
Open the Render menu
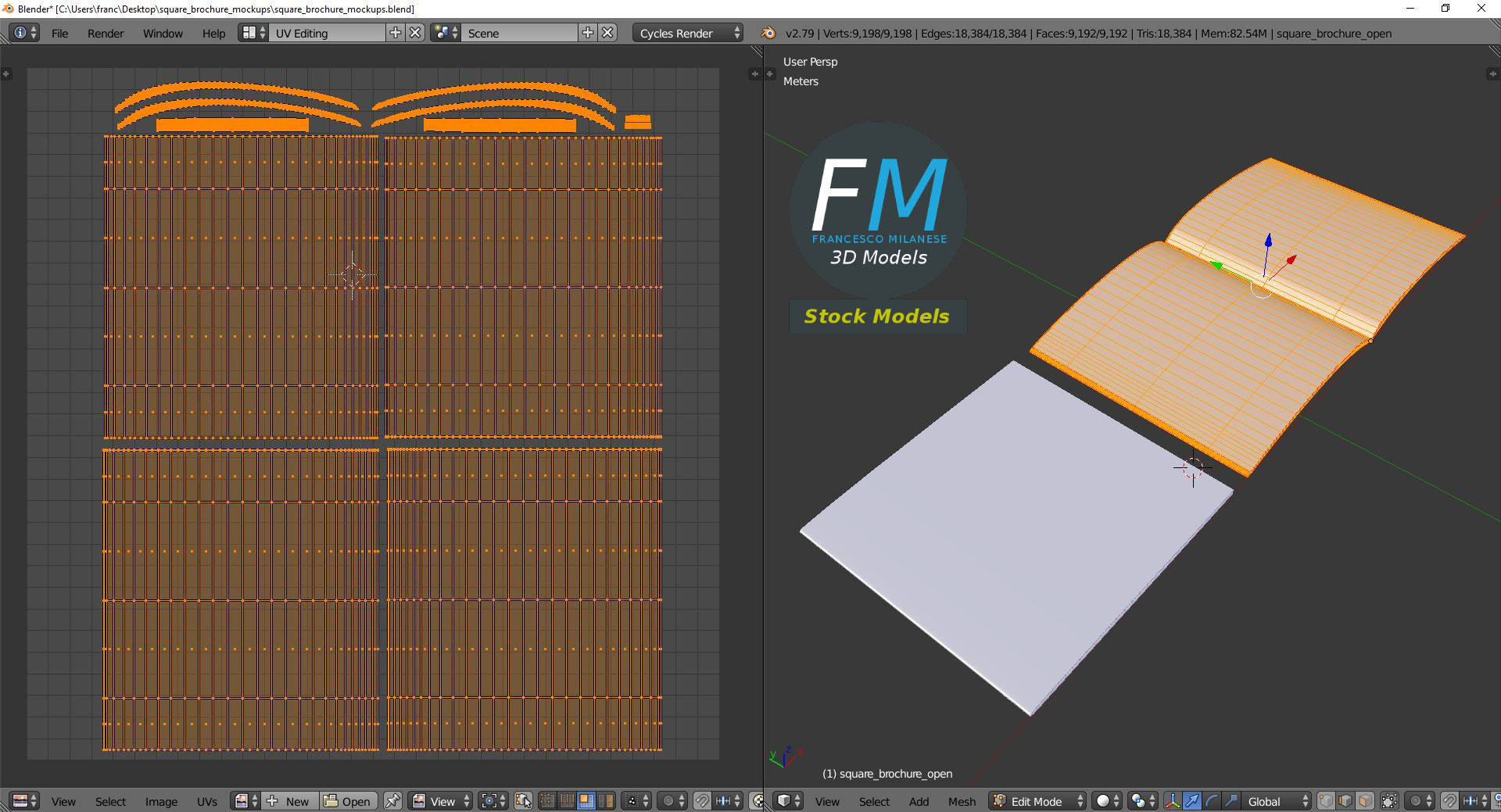(106, 34)
